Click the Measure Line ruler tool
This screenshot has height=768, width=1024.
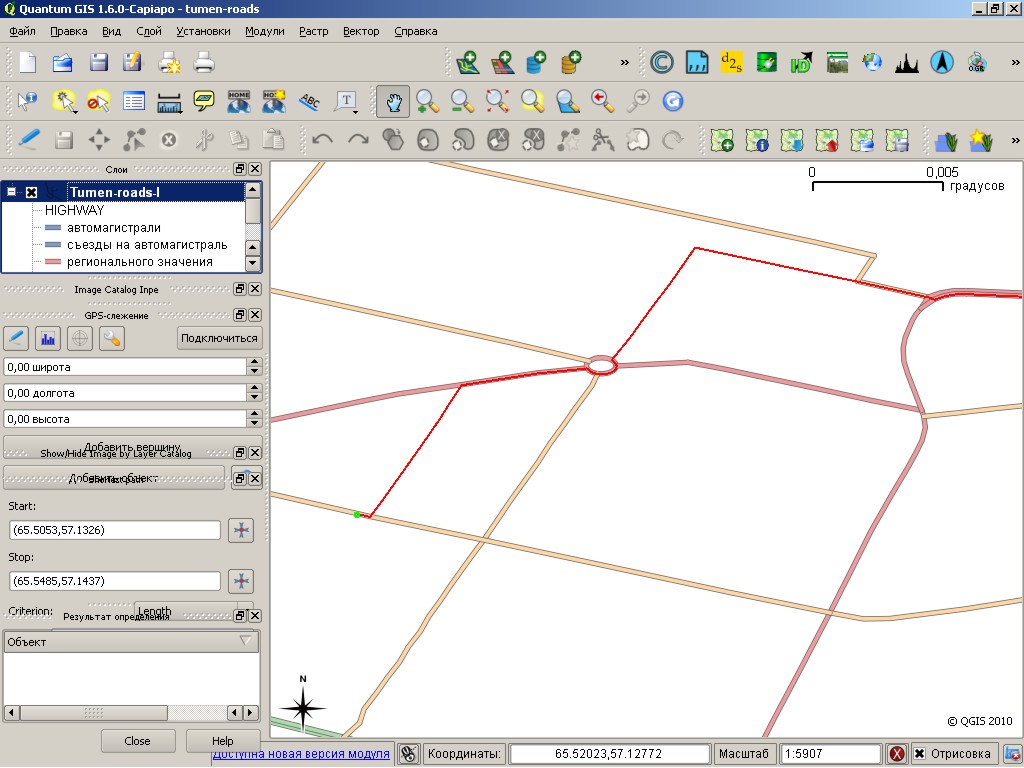click(x=169, y=101)
